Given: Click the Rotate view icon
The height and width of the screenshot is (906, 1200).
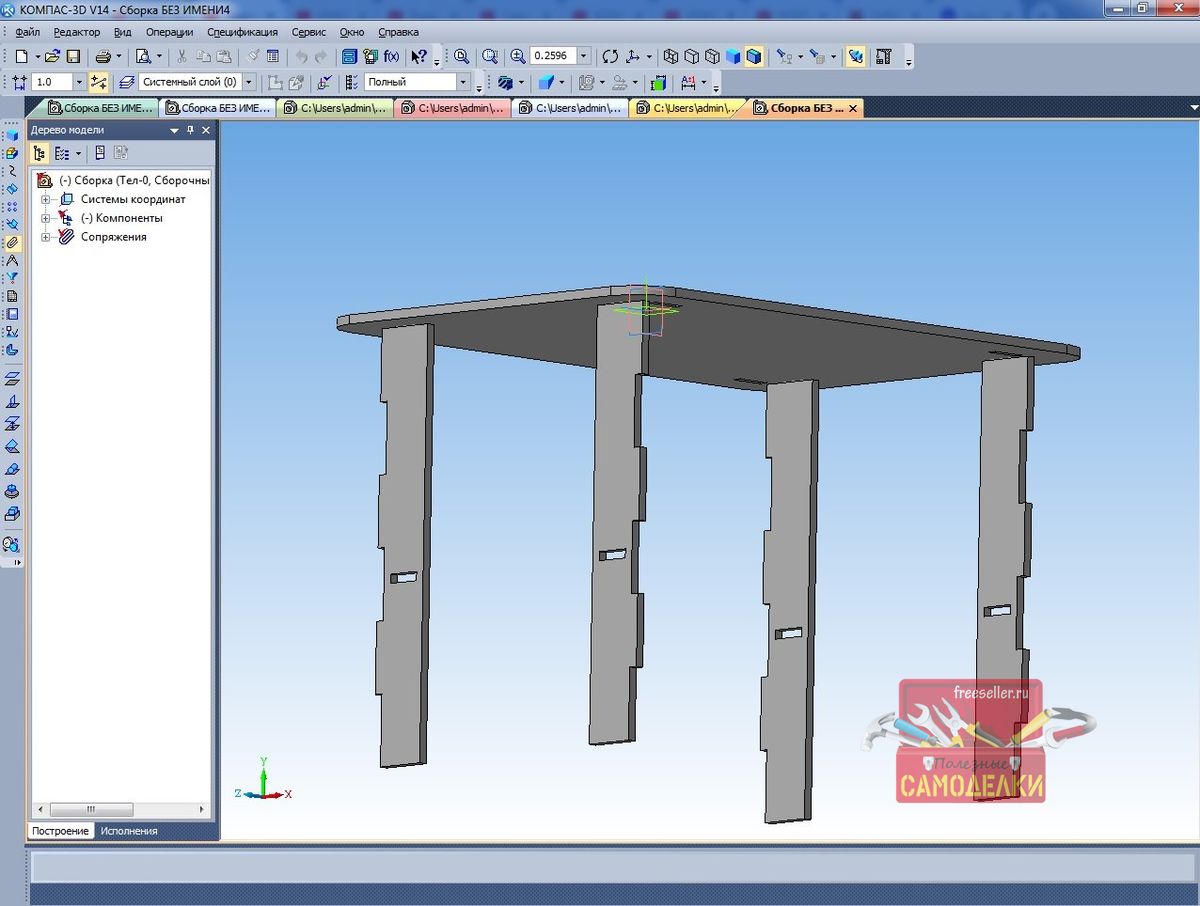Looking at the screenshot, I should 610,57.
